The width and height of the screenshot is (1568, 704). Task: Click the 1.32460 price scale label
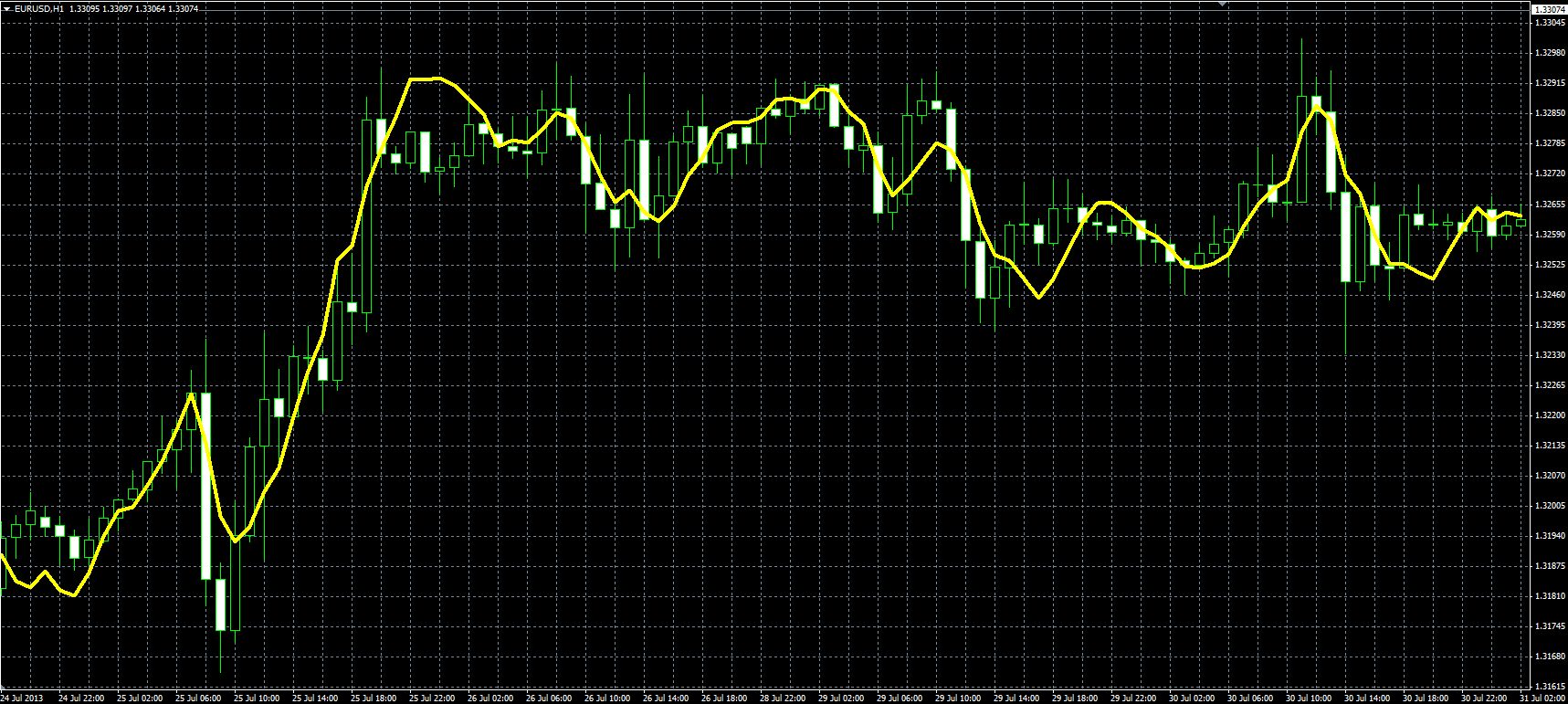pyautogui.click(x=1549, y=295)
